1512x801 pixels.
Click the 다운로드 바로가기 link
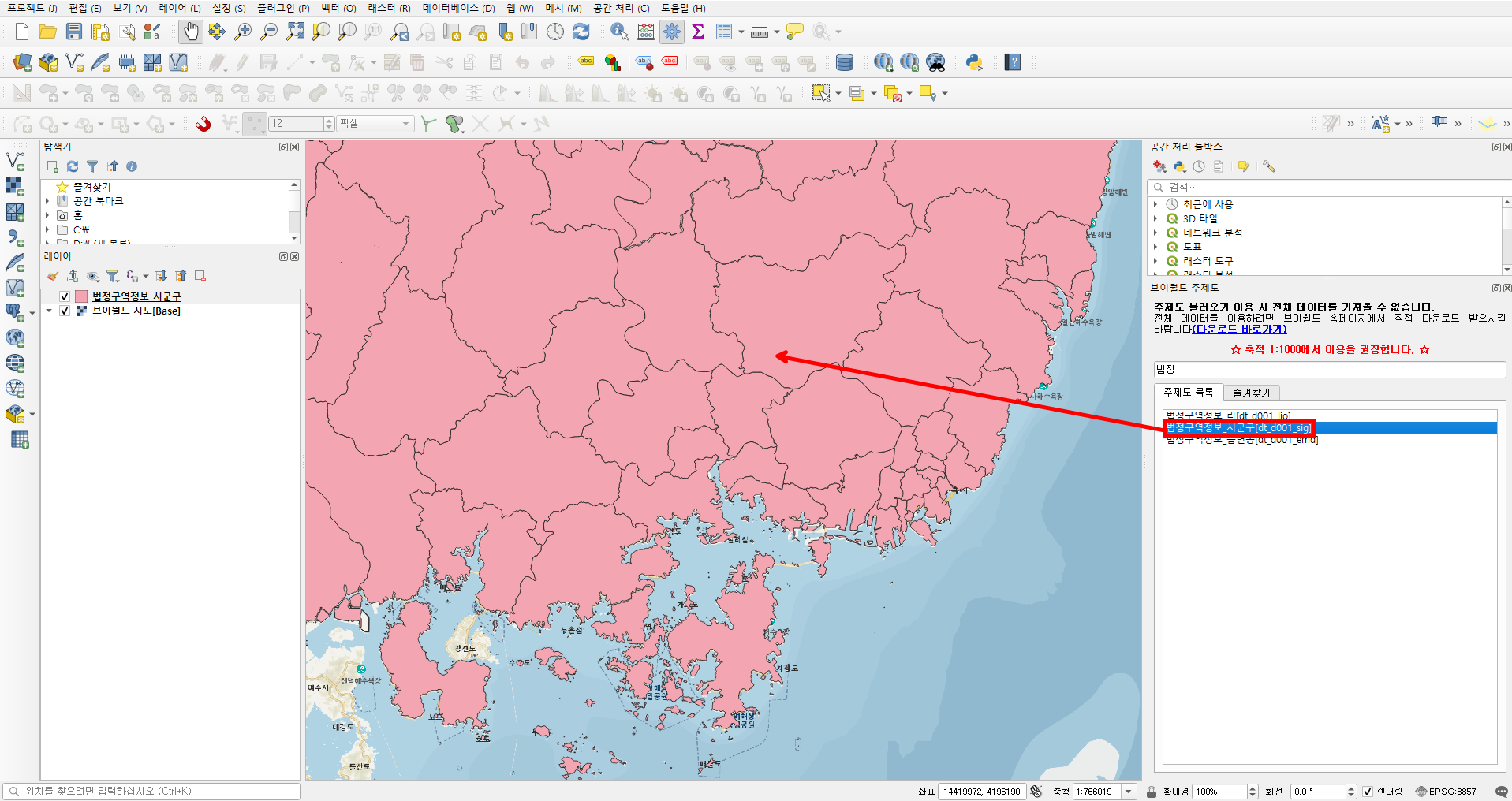coord(1240,330)
